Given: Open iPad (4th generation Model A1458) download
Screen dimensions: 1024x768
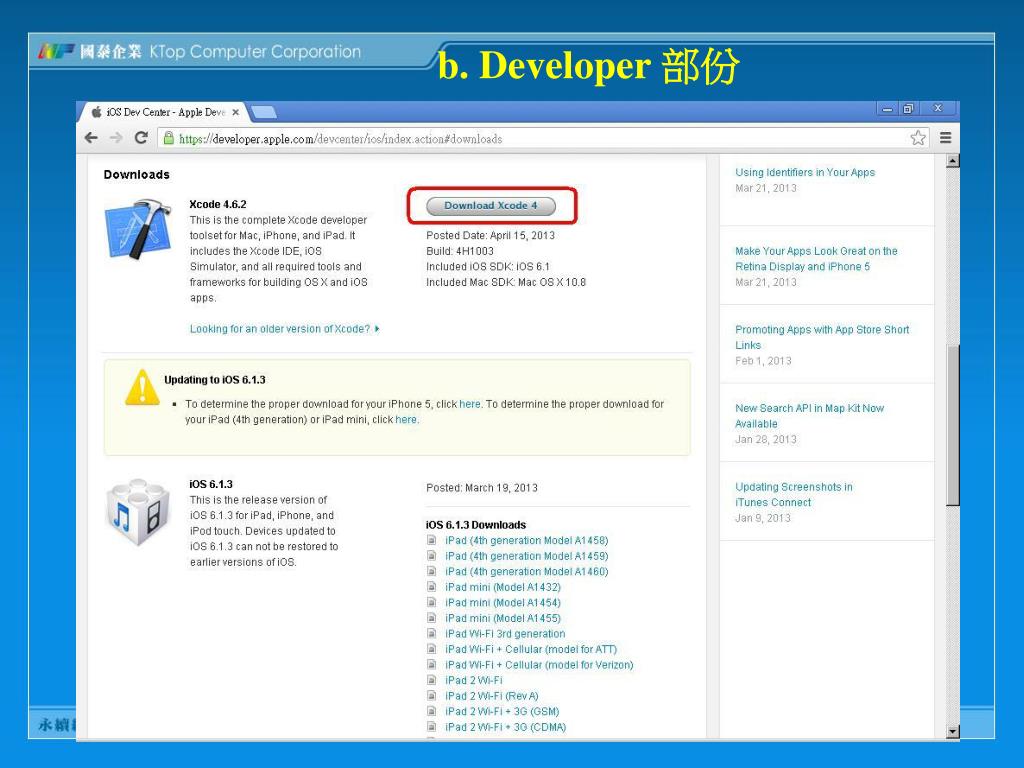Looking at the screenshot, I should coord(526,541).
